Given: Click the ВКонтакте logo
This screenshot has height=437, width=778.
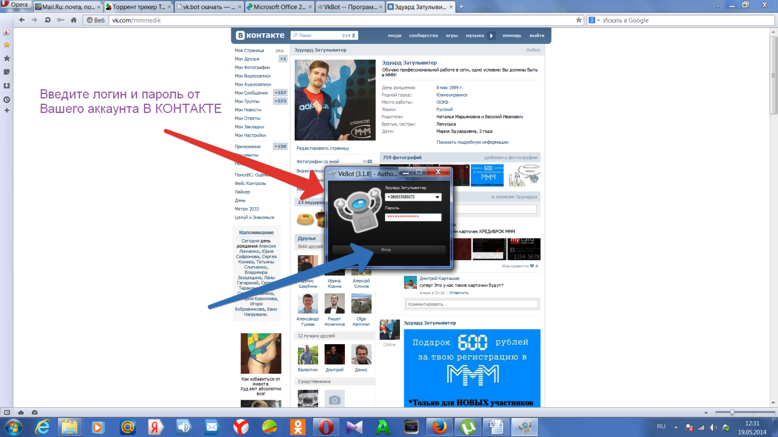Looking at the screenshot, I should [x=260, y=35].
